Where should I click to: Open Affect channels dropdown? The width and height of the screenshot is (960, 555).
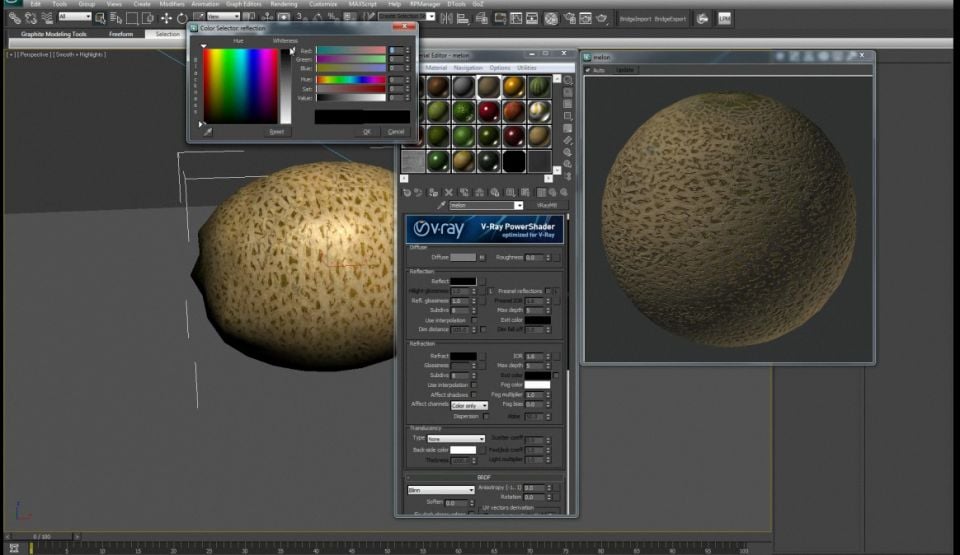coord(469,406)
